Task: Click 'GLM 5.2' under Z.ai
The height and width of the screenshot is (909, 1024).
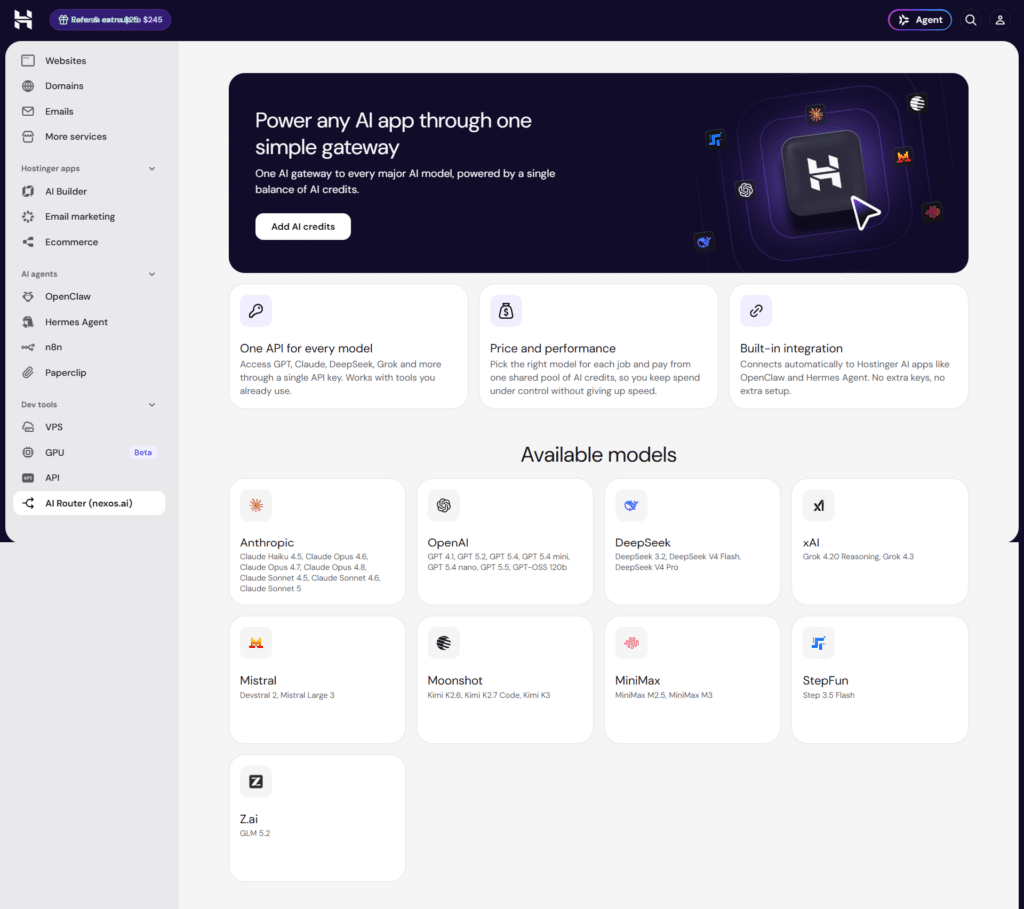Action: coord(255,833)
